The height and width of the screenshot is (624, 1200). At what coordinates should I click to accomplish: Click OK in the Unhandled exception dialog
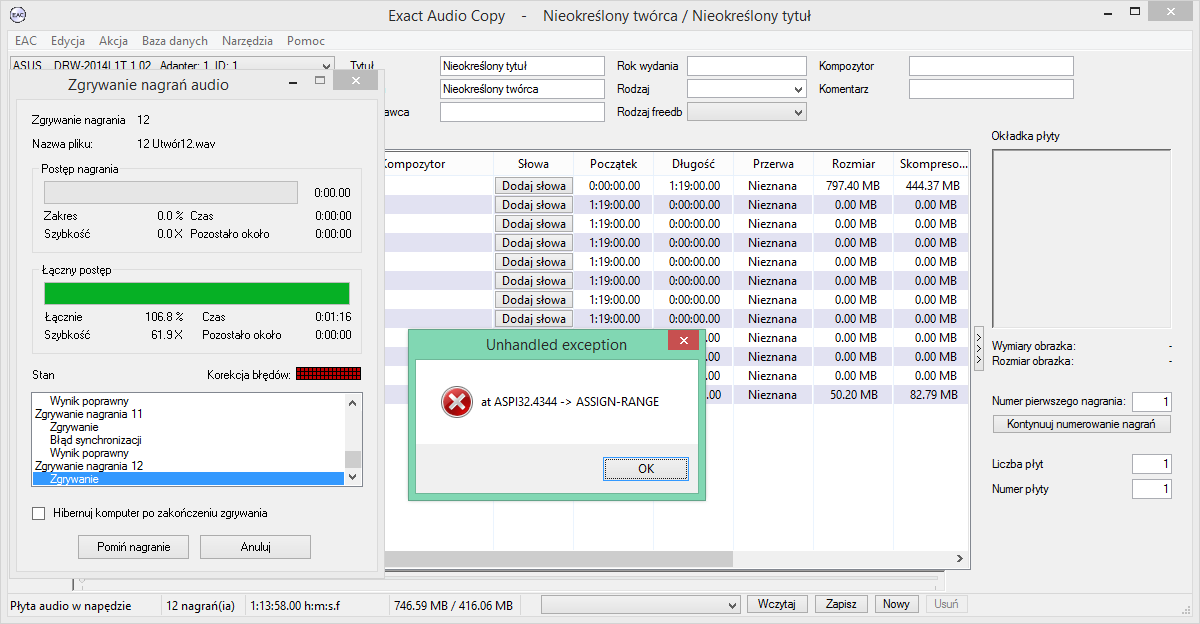[646, 468]
